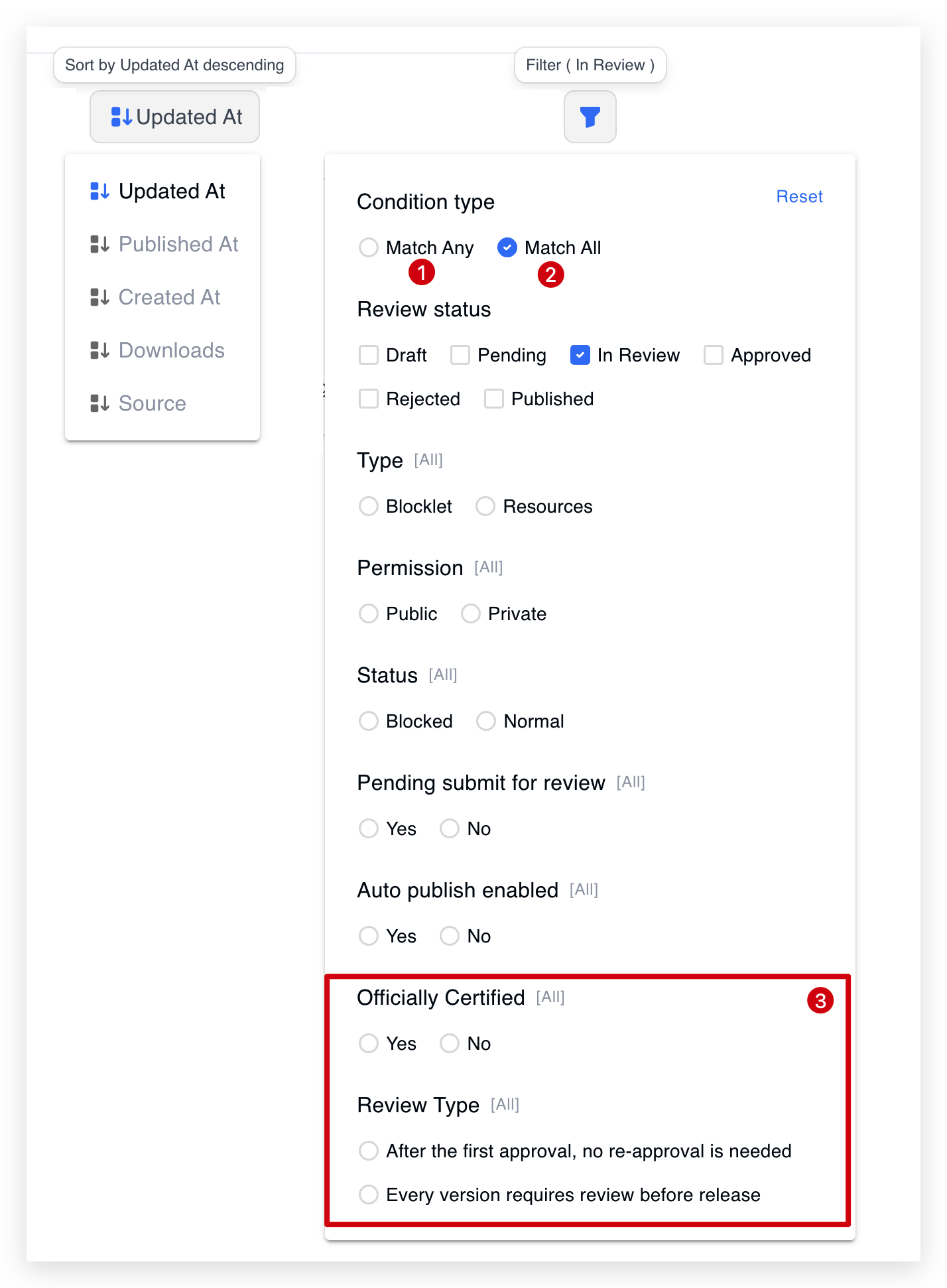Choose Downloads from the sort list
The height and width of the screenshot is (1288, 947).
171,351
